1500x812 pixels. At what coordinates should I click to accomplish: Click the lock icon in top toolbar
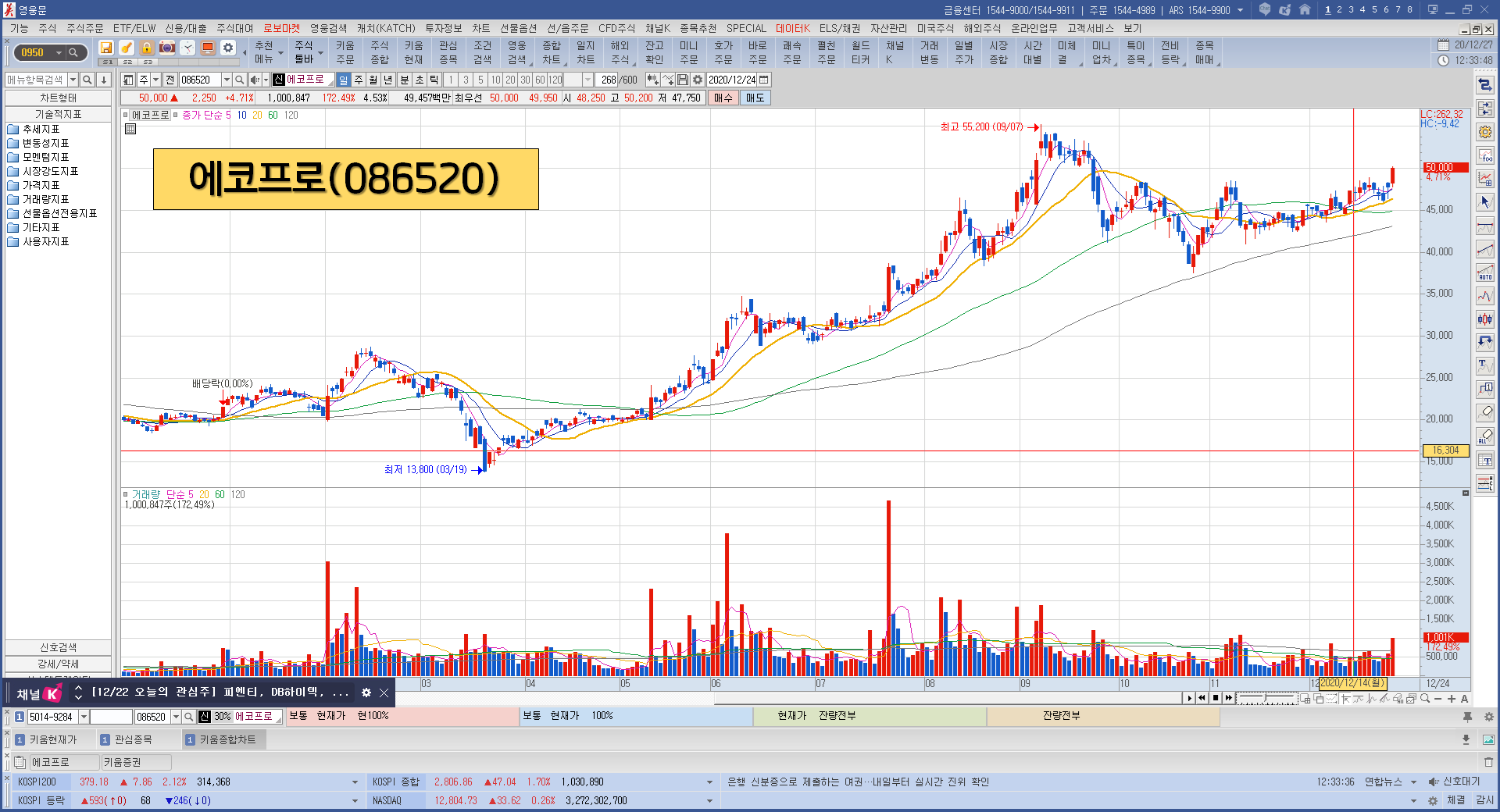pyautogui.click(x=147, y=48)
